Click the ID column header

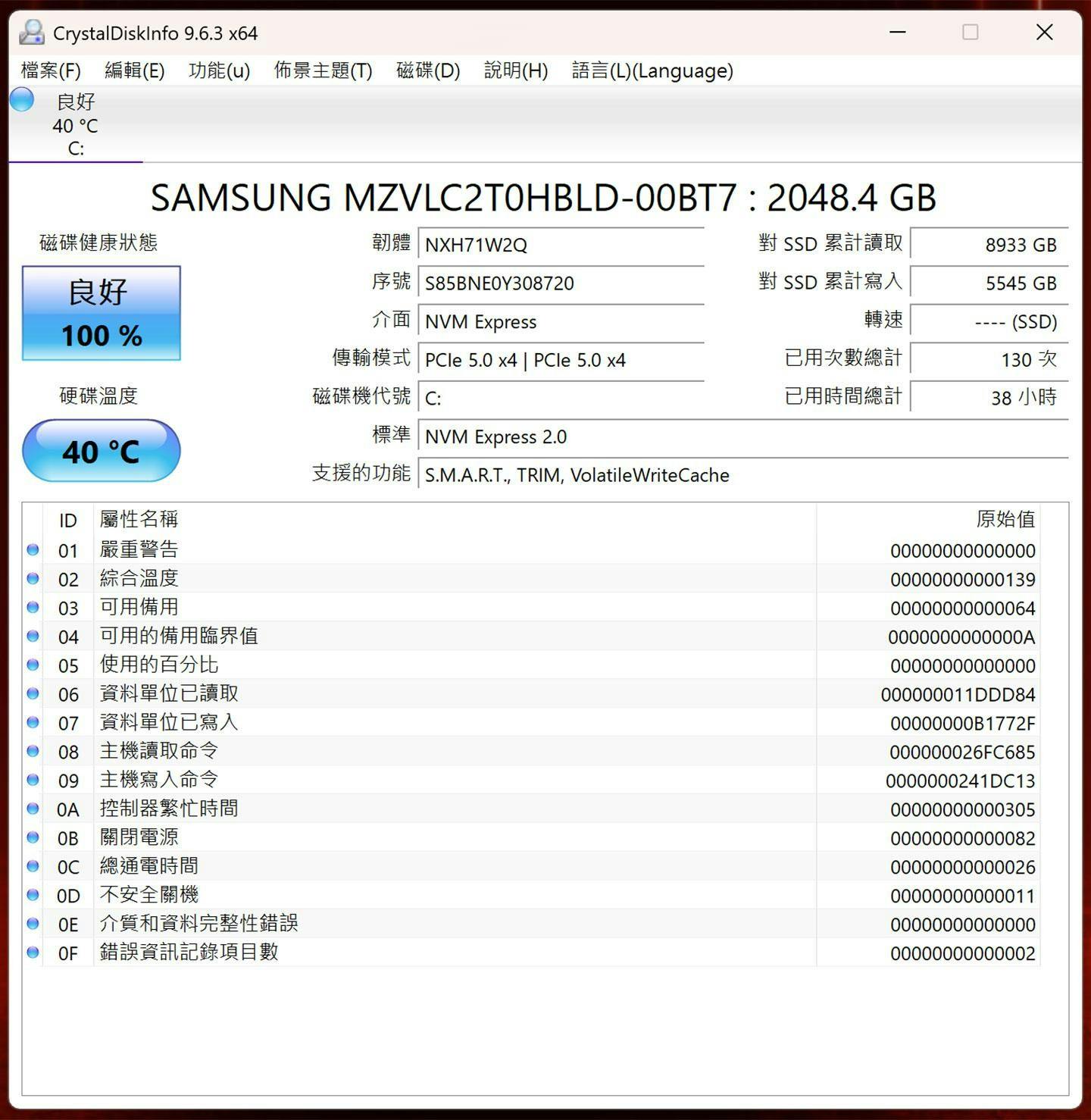pyautogui.click(x=68, y=521)
